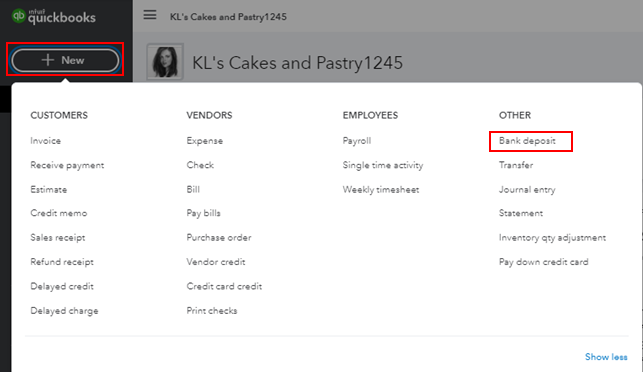Choose Receive payment from the Customers list
This screenshot has height=372, width=643.
(x=67, y=165)
